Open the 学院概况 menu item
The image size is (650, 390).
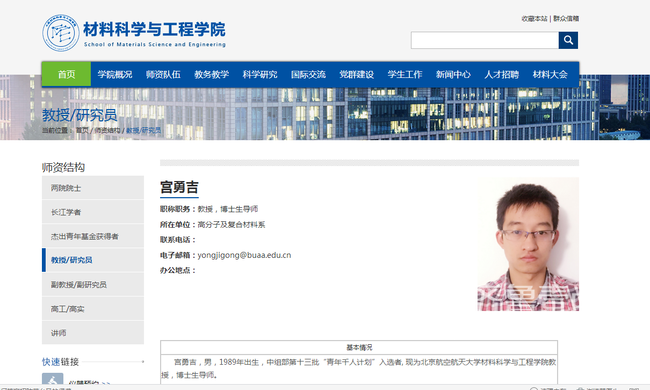(115, 74)
